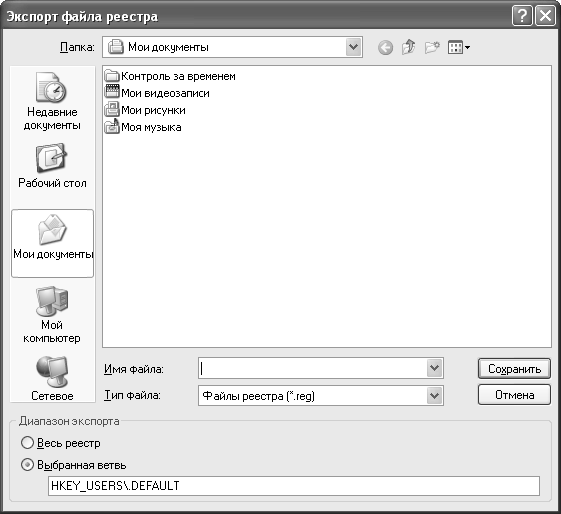Select the Выбранная ветвь radio button

coord(27,465)
